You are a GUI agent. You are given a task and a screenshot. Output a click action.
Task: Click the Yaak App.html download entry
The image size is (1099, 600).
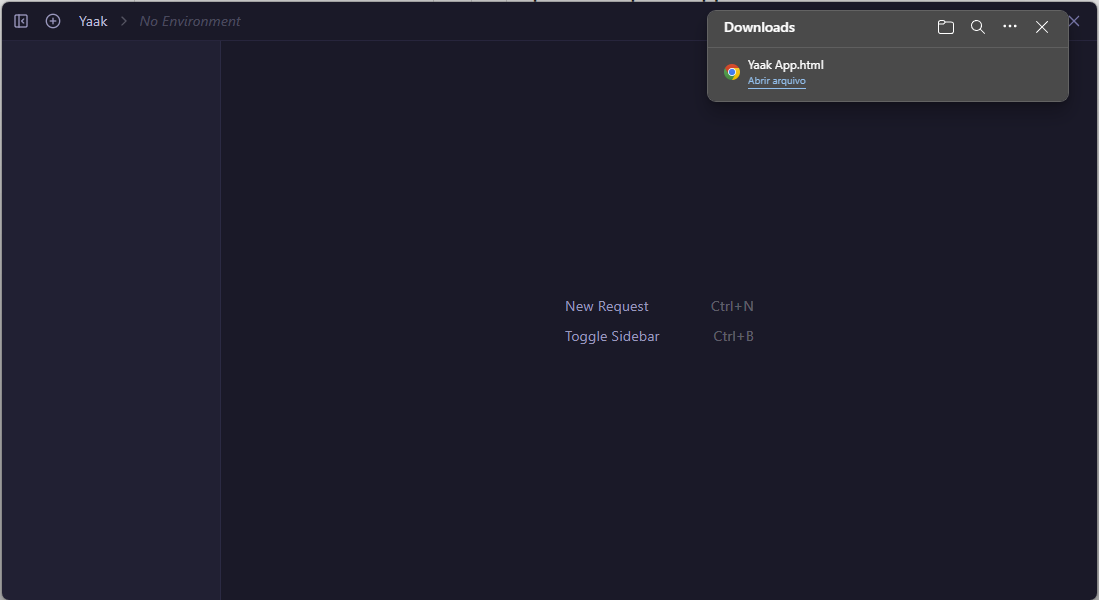785,65
